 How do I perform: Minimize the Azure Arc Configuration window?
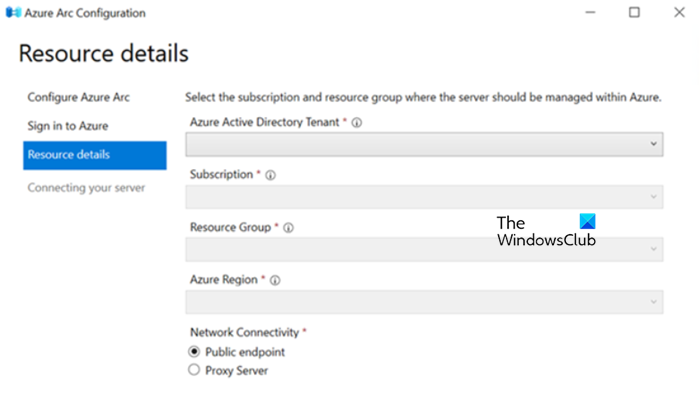586,13
